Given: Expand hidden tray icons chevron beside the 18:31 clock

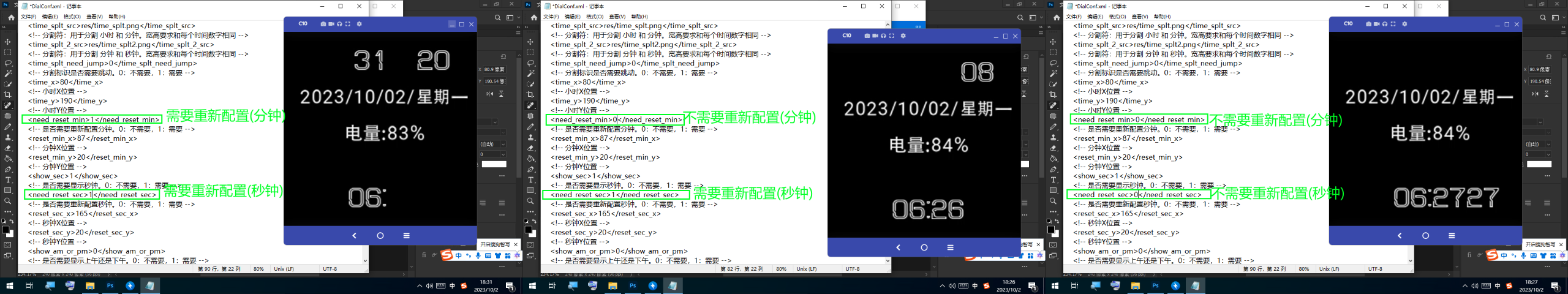Looking at the screenshot, I should click(420, 286).
